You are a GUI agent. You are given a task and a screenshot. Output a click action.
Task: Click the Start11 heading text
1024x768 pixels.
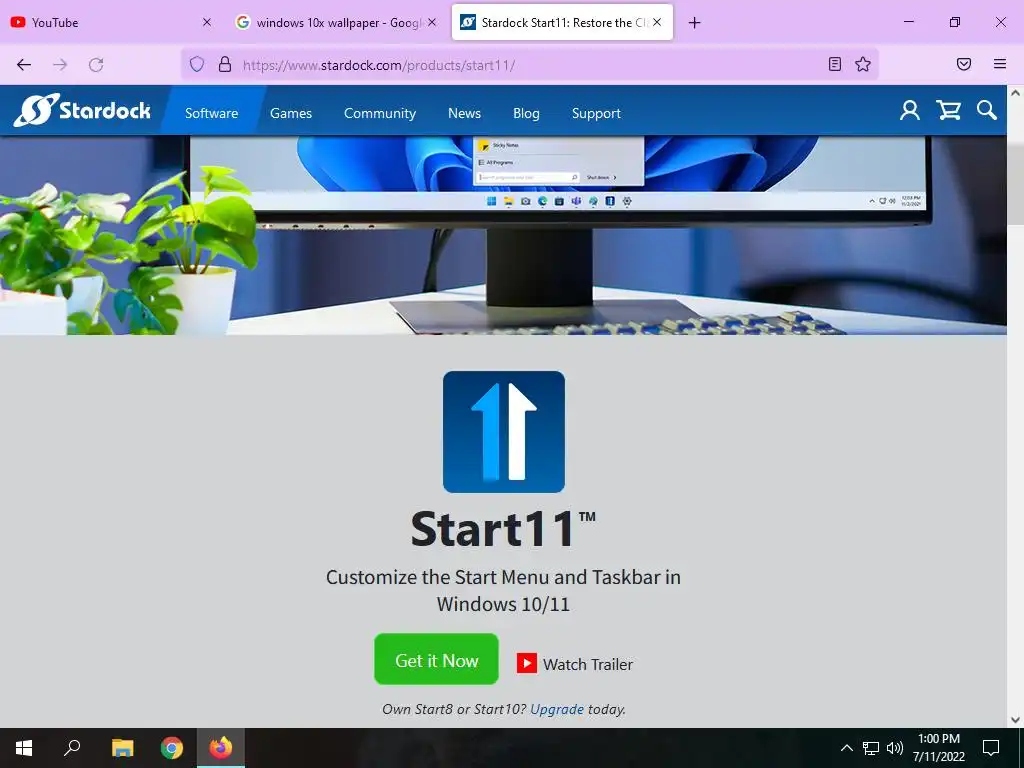tap(503, 529)
